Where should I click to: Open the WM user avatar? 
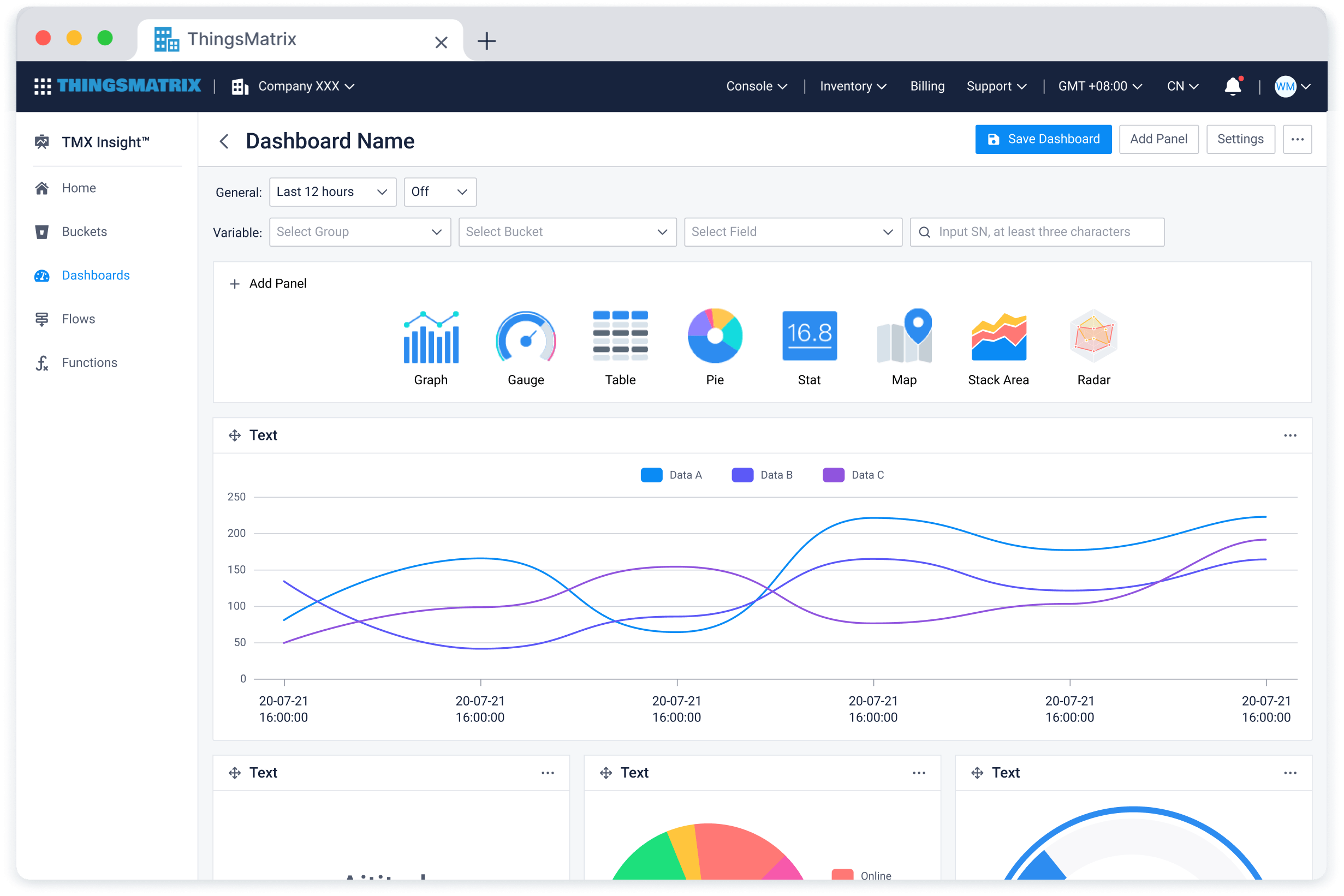pos(1285,86)
